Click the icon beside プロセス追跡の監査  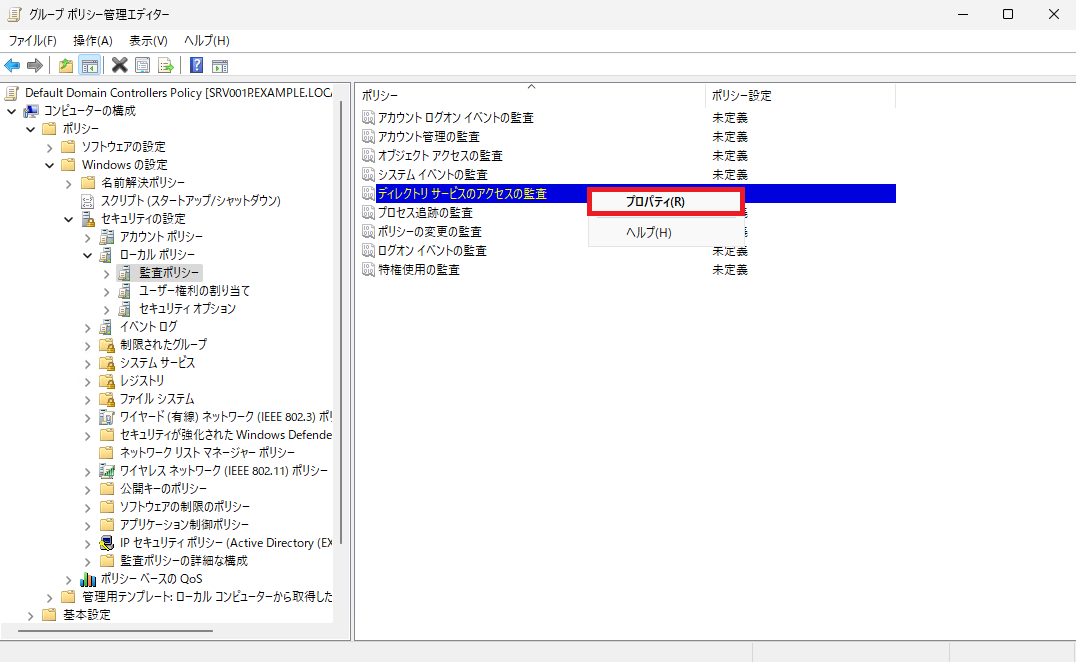coord(369,213)
